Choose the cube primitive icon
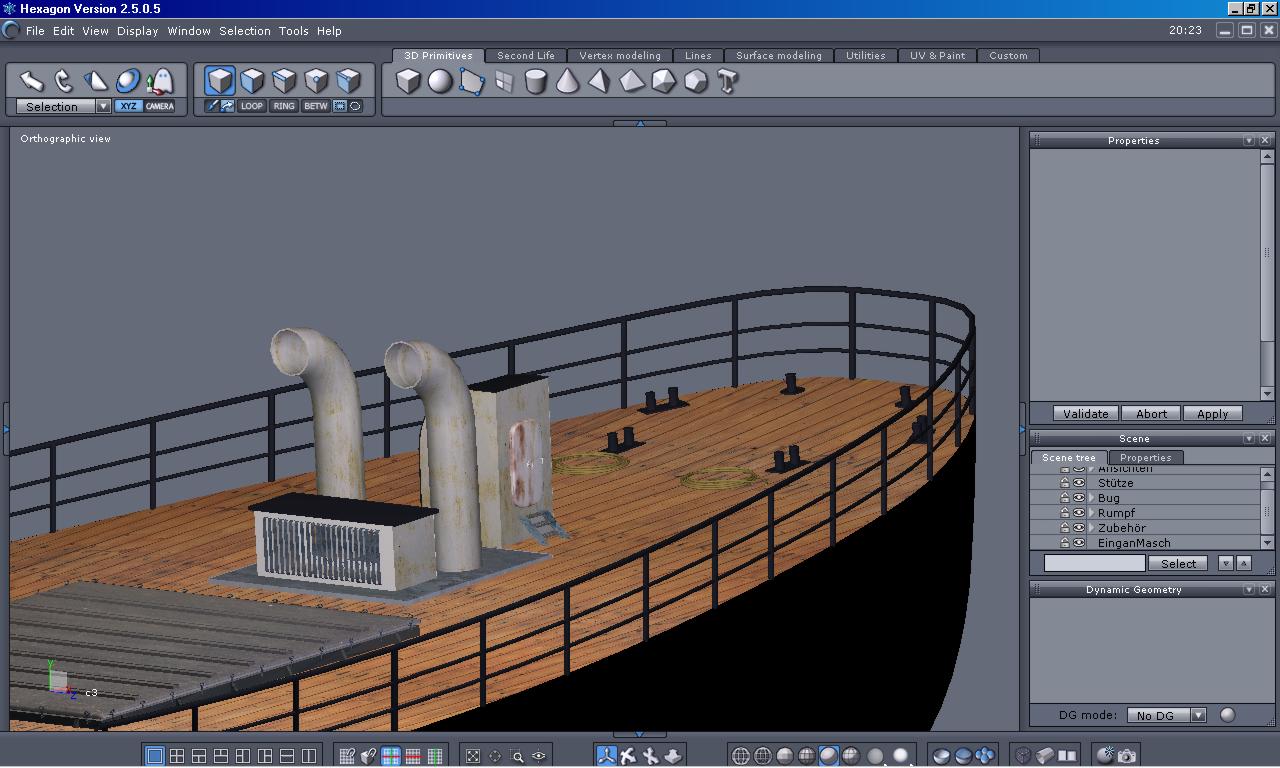The height and width of the screenshot is (768, 1280). click(408, 81)
